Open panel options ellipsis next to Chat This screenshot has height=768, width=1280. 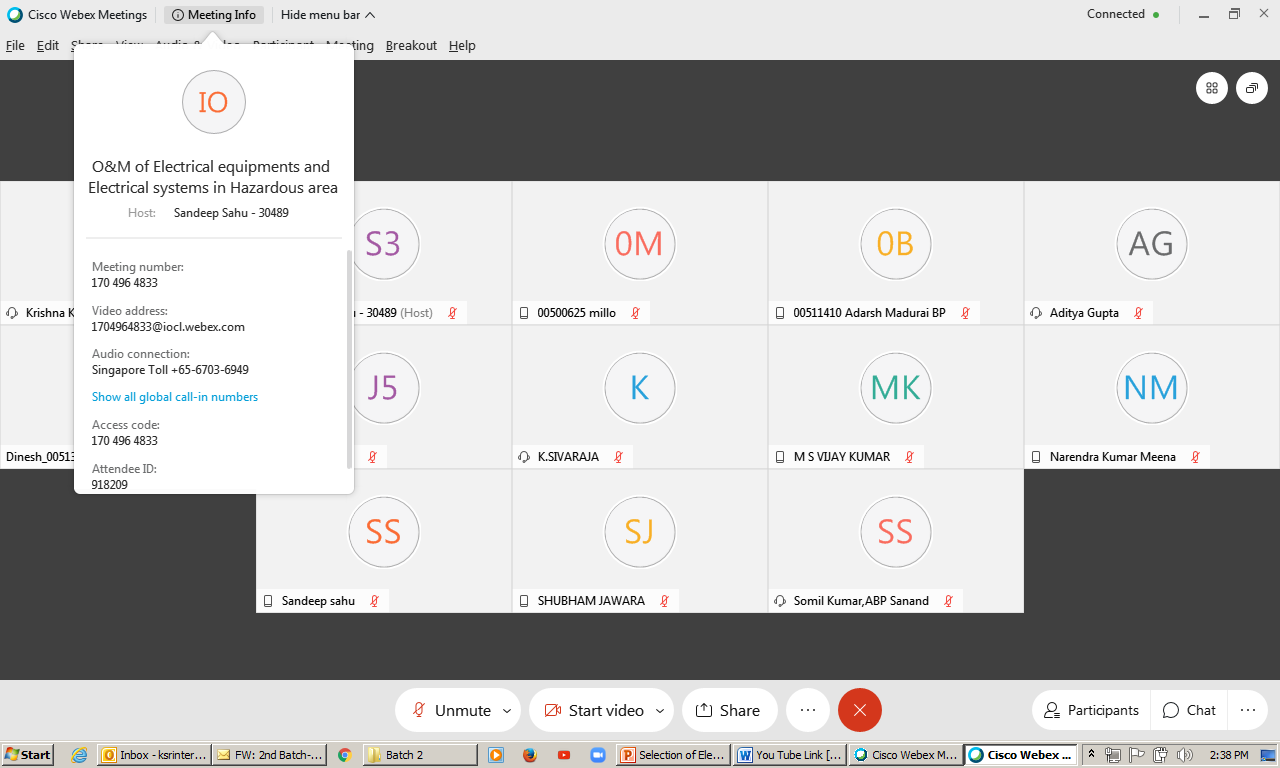tap(1247, 710)
